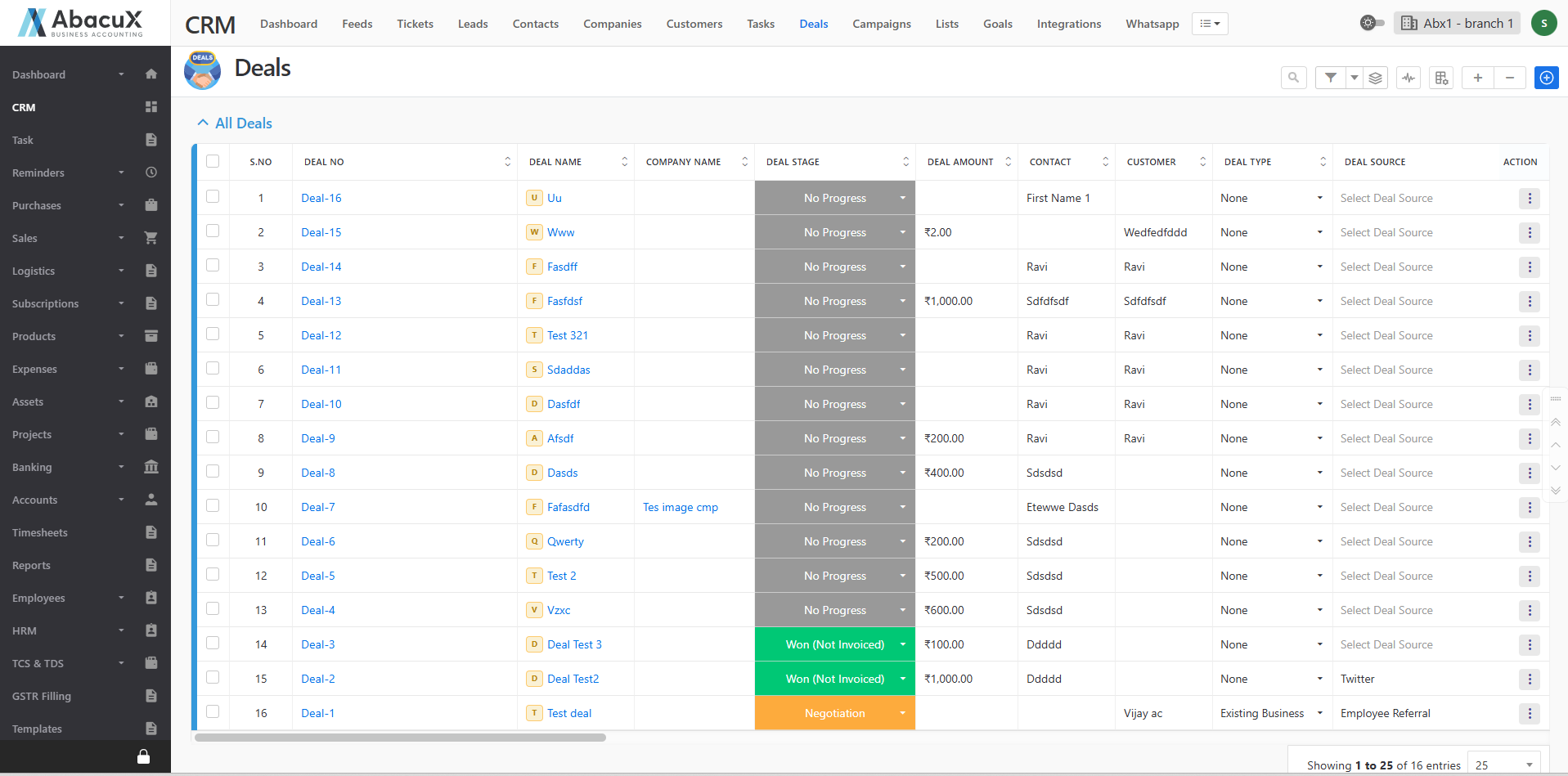Open the activity pulse icon
Viewport: 1568px width, 776px height.
pyautogui.click(x=1409, y=78)
